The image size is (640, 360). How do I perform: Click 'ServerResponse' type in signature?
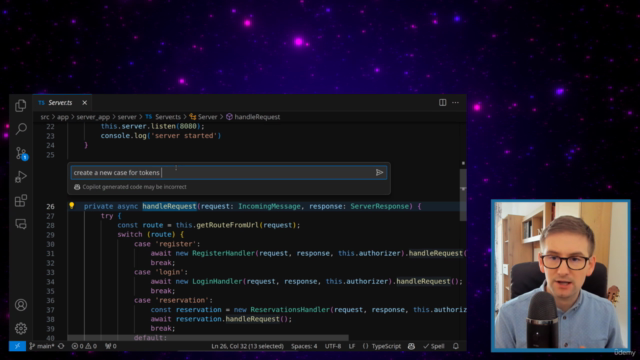click(x=380, y=207)
